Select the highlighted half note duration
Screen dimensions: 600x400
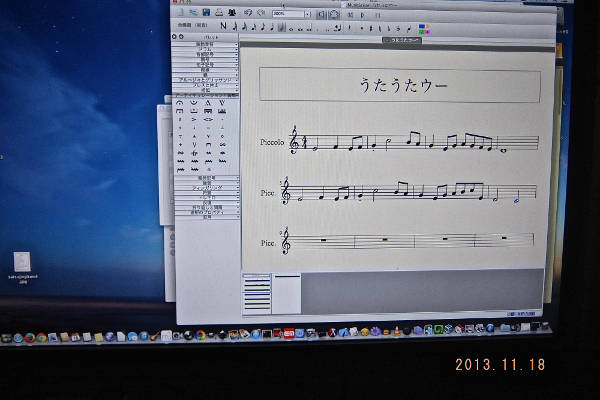pyautogui.click(x=282, y=27)
